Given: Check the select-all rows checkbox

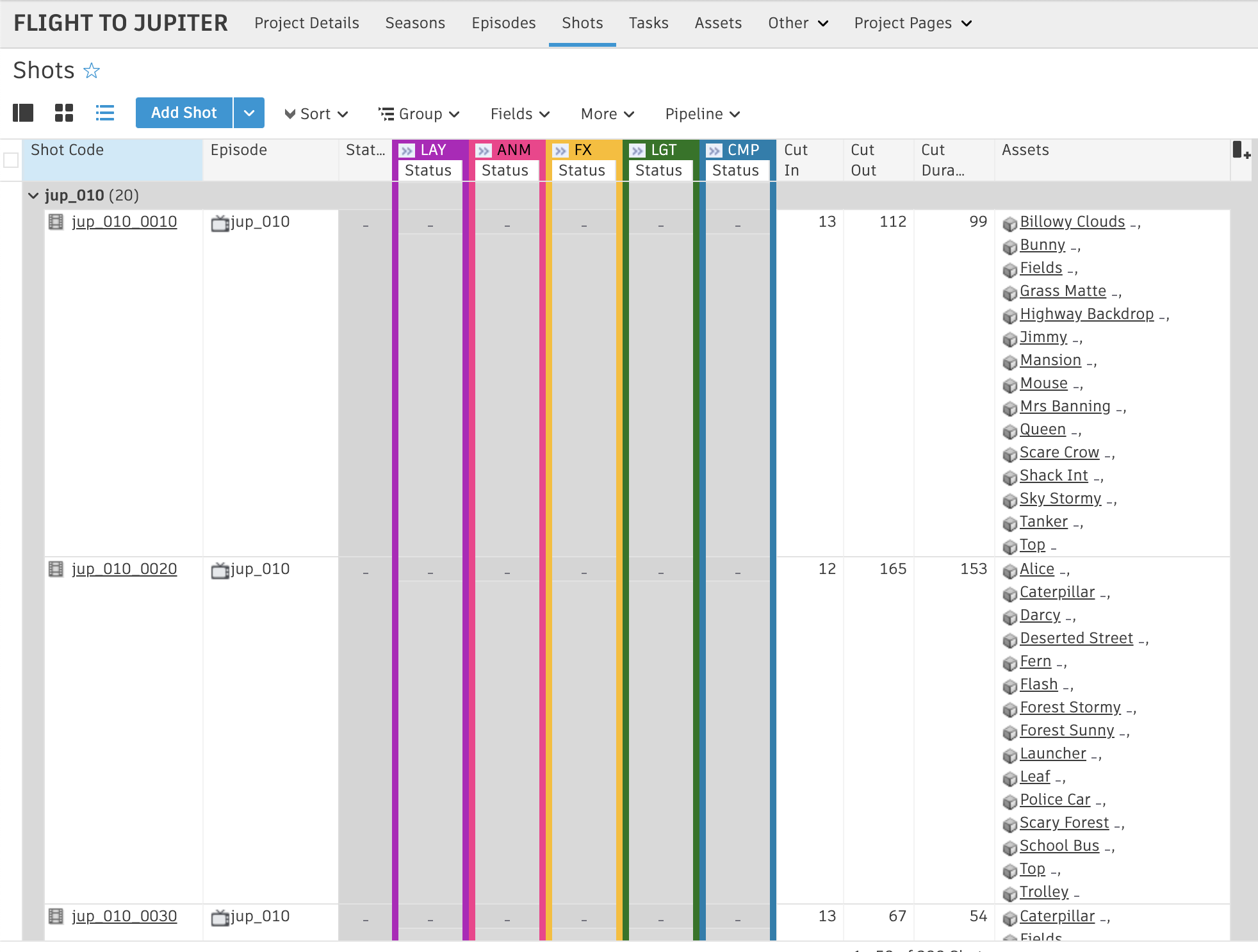Looking at the screenshot, I should 11,160.
